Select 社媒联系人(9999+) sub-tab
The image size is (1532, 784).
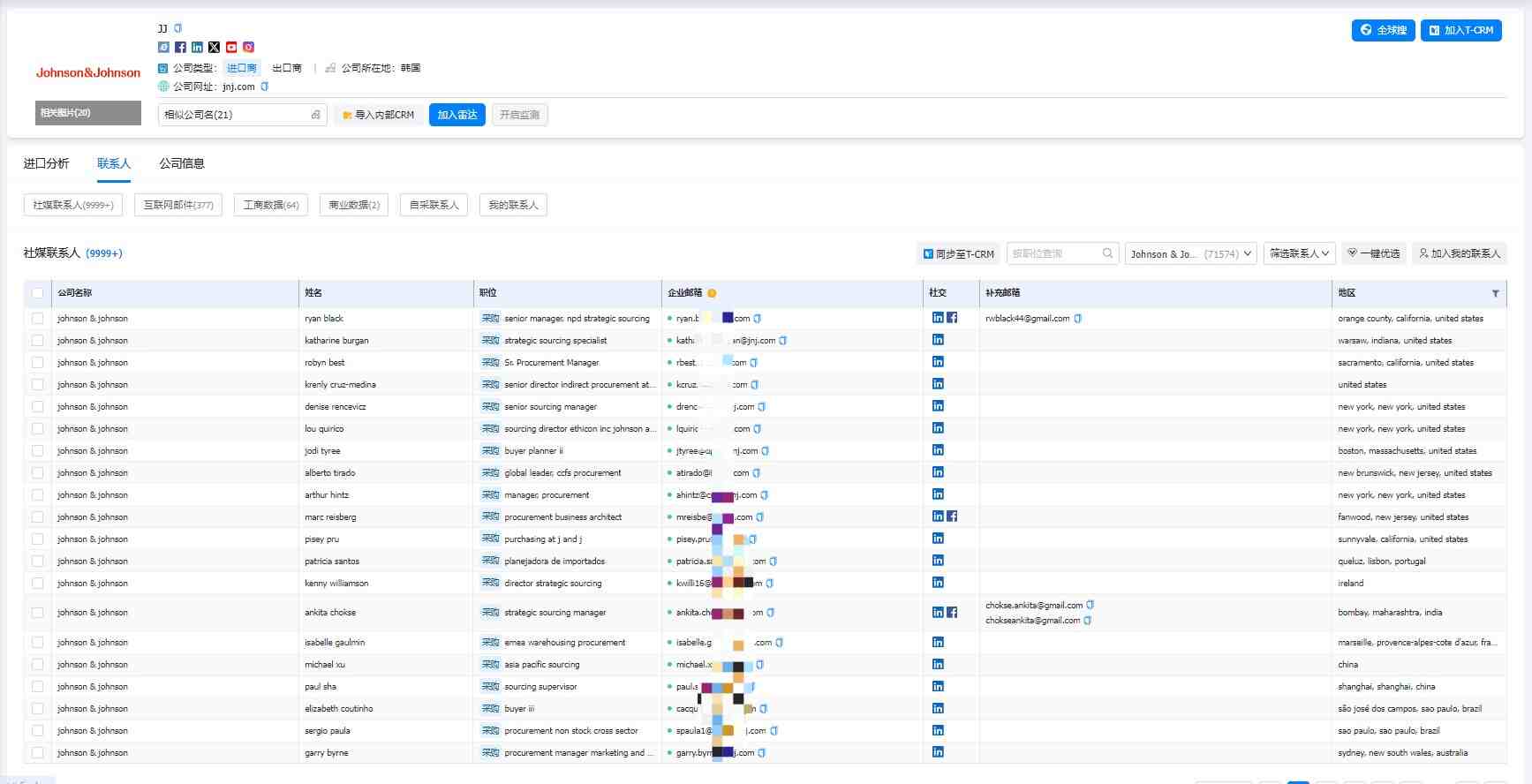pyautogui.click(x=73, y=205)
